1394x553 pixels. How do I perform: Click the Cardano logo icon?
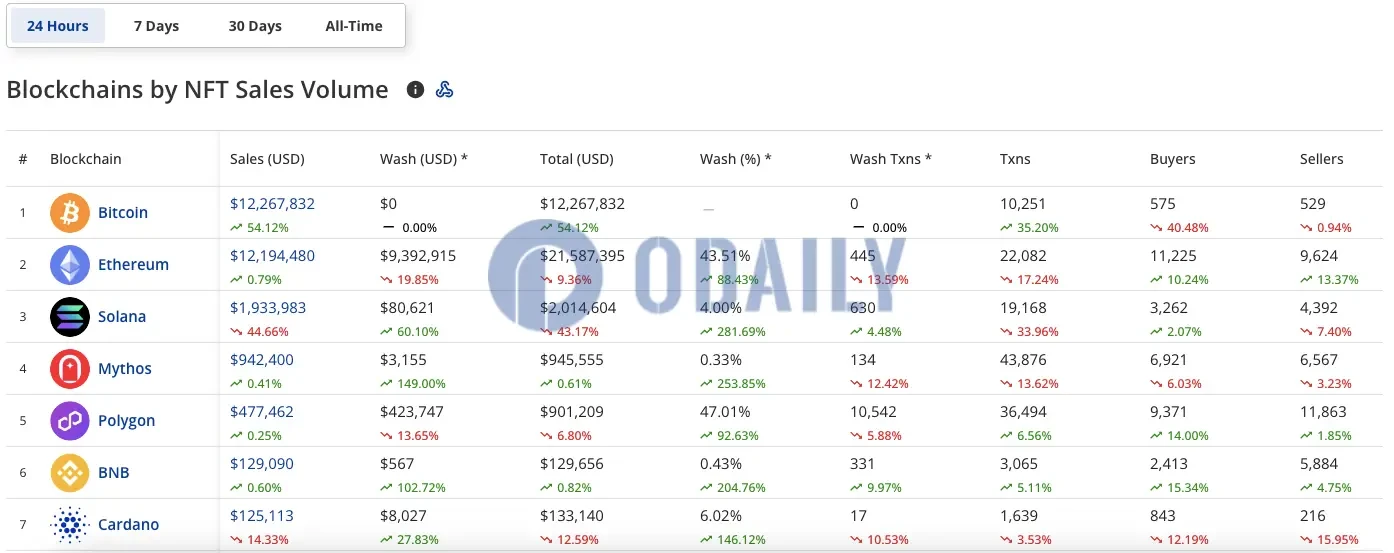(70, 525)
